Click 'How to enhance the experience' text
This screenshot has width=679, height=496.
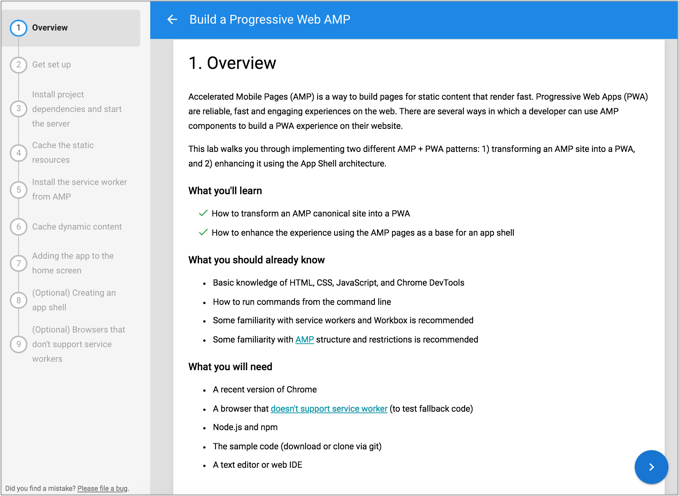tap(363, 233)
